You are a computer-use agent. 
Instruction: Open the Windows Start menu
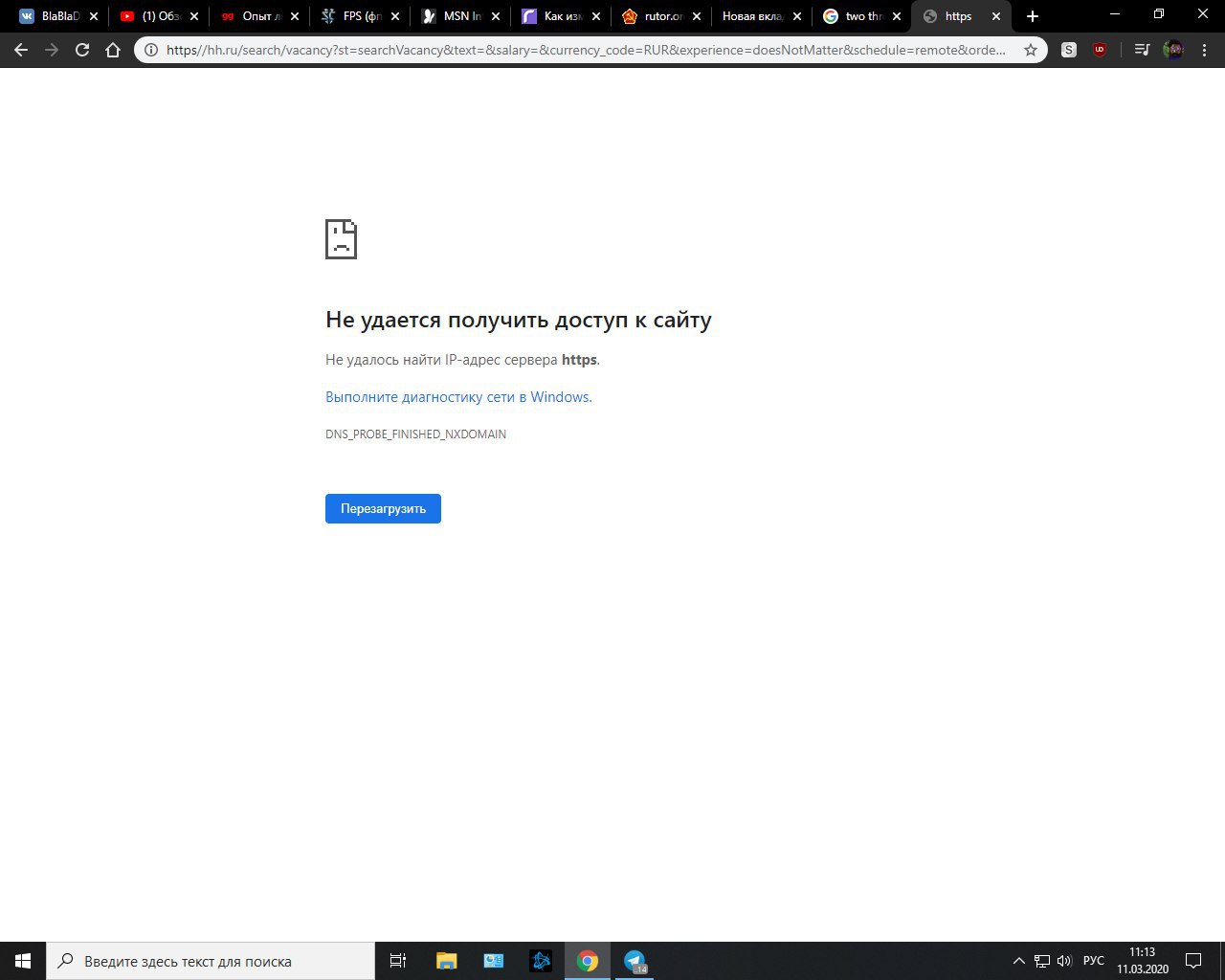click(23, 961)
